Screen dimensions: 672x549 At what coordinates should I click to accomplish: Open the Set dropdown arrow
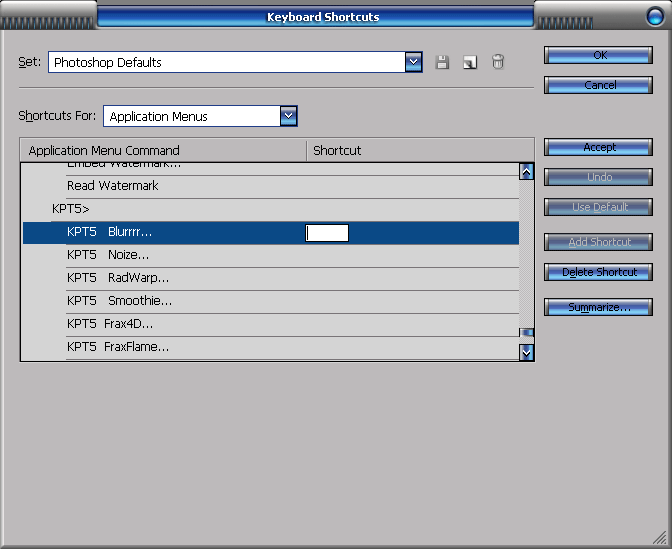point(414,62)
